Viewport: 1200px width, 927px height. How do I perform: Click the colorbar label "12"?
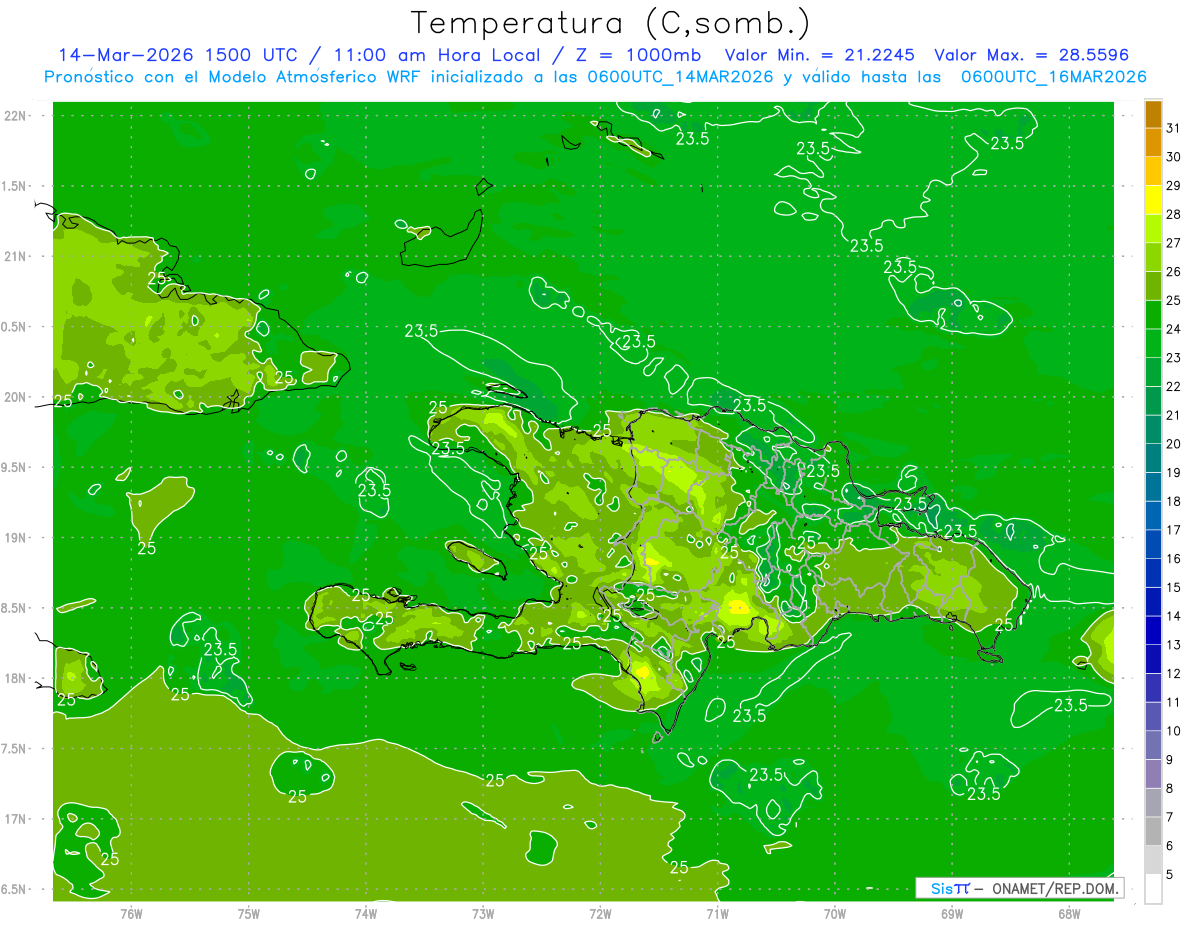[1174, 674]
